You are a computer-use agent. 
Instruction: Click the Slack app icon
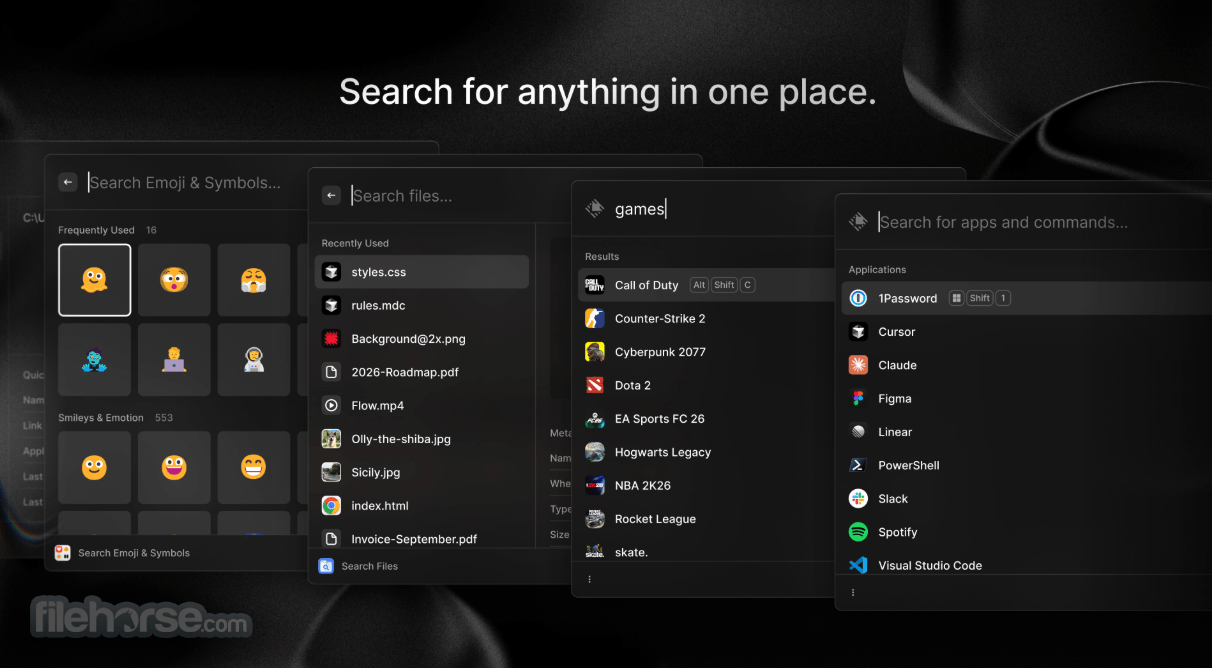pyautogui.click(x=858, y=498)
